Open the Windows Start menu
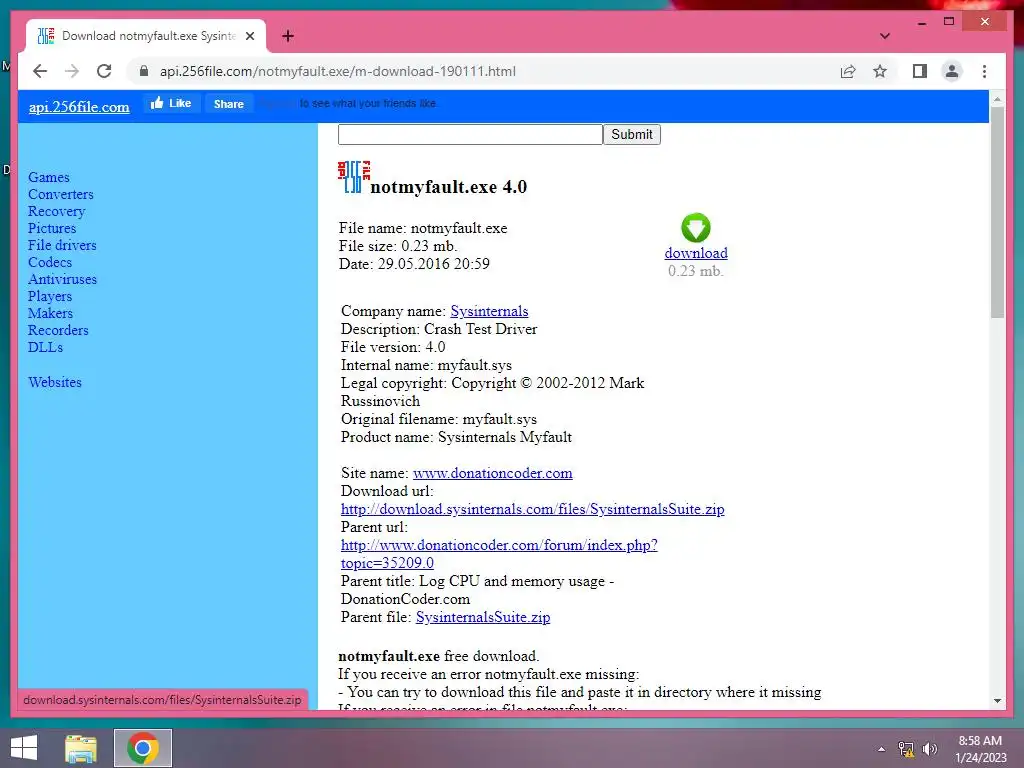This screenshot has height=768, width=1024. pos(24,748)
